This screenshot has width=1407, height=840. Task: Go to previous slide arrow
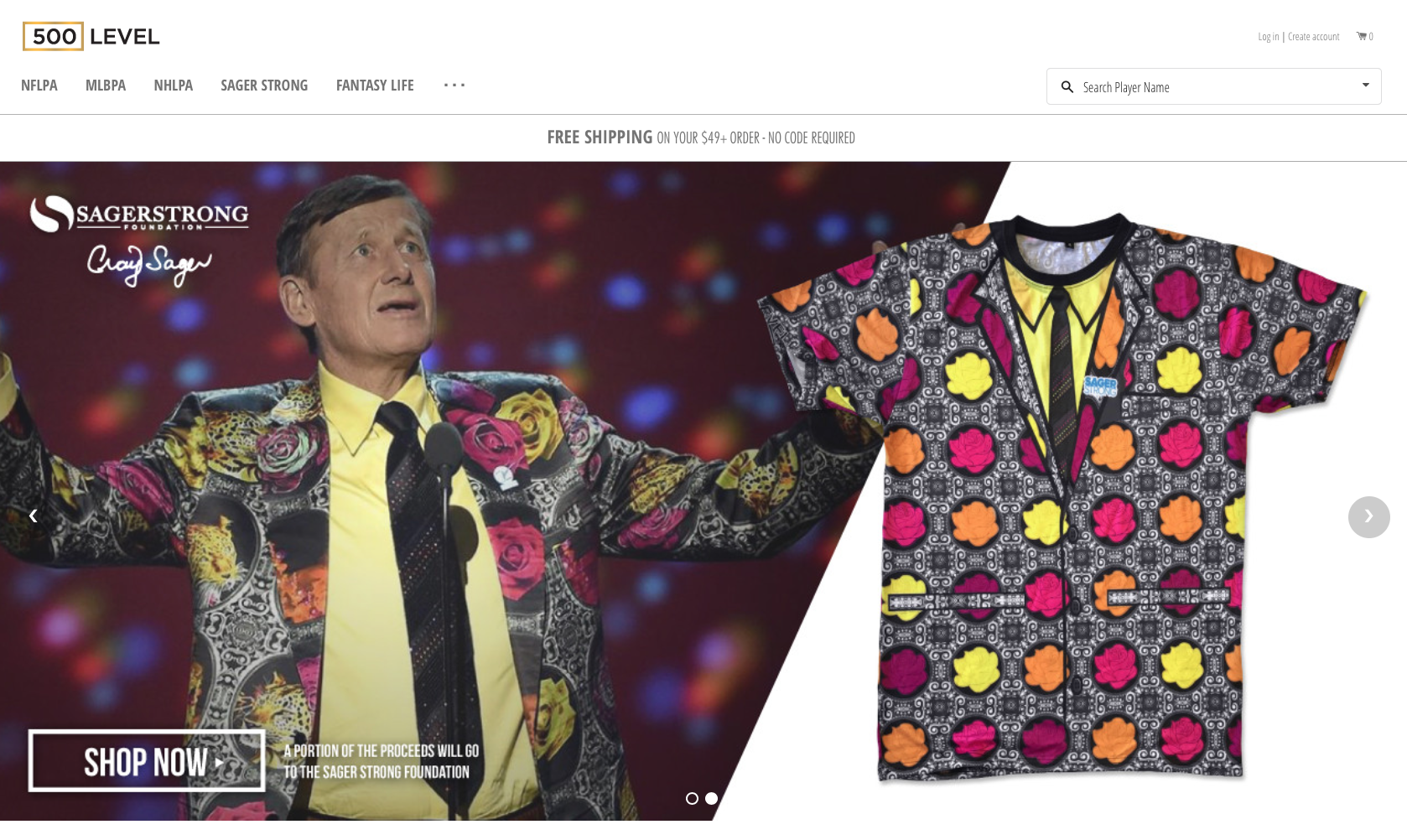tap(34, 516)
